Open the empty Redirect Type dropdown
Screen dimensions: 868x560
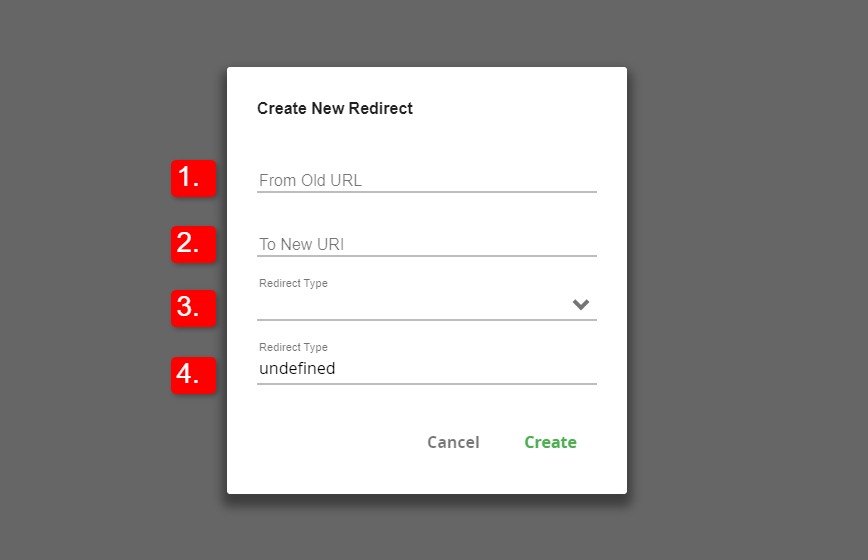pyautogui.click(x=427, y=304)
